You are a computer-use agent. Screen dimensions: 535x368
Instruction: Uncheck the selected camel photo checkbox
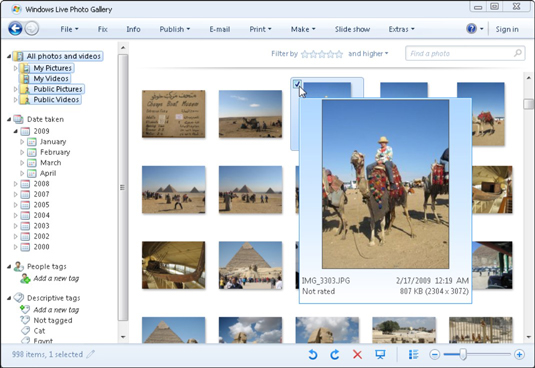tap(297, 84)
